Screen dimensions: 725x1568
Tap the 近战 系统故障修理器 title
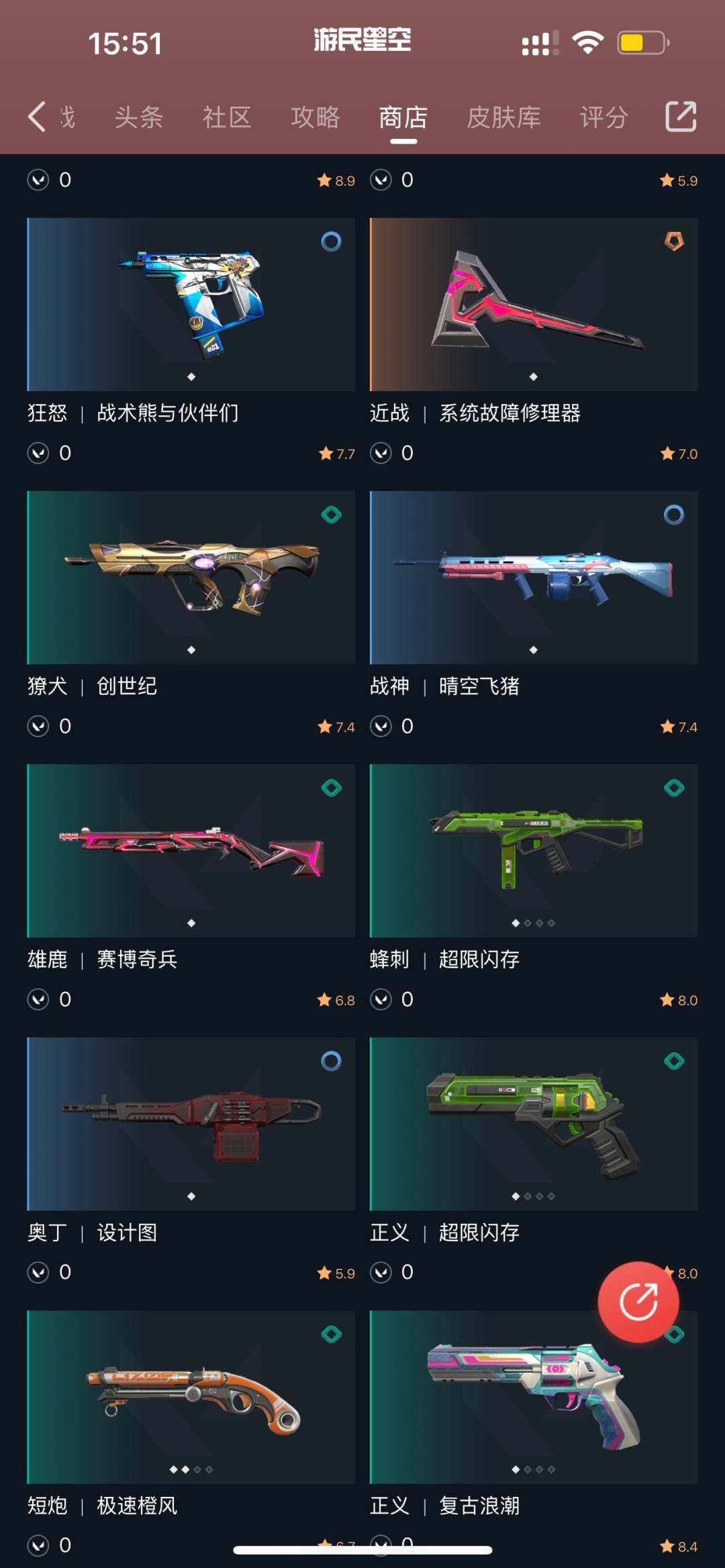pos(475,413)
